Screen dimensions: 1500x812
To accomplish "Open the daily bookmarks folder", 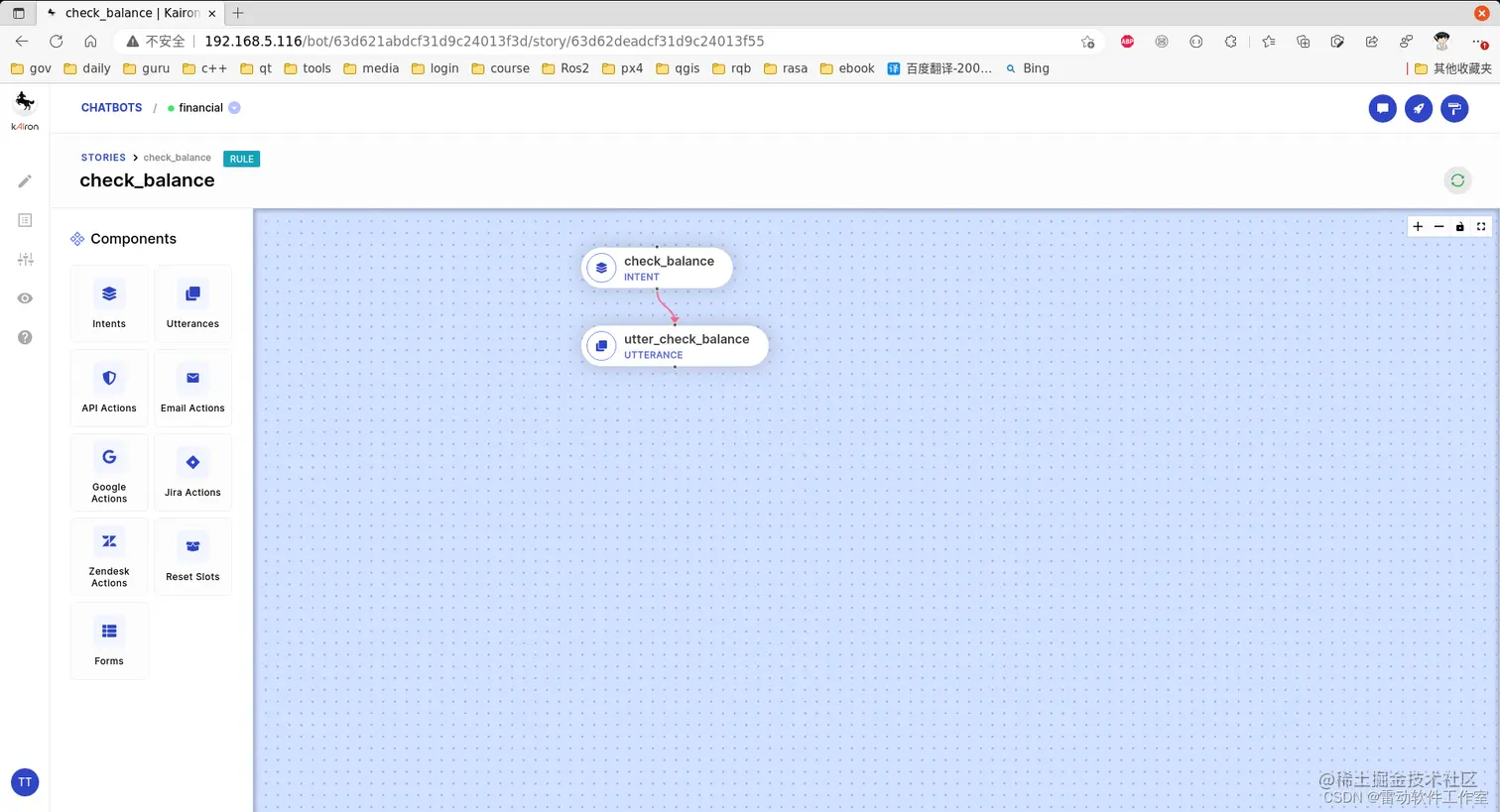I will [87, 68].
